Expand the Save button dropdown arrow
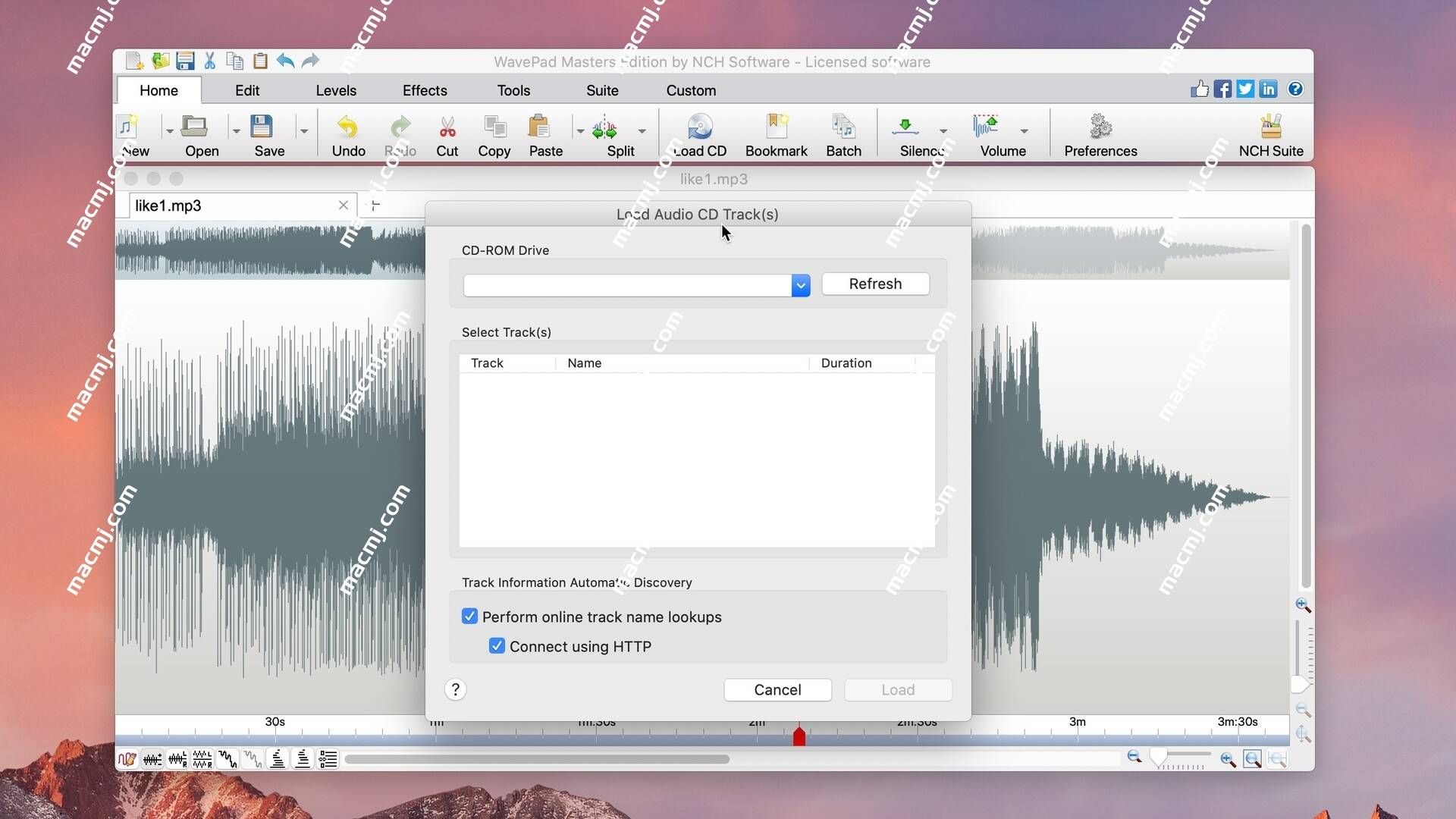Screen dimensions: 1456x819 click(x=304, y=131)
